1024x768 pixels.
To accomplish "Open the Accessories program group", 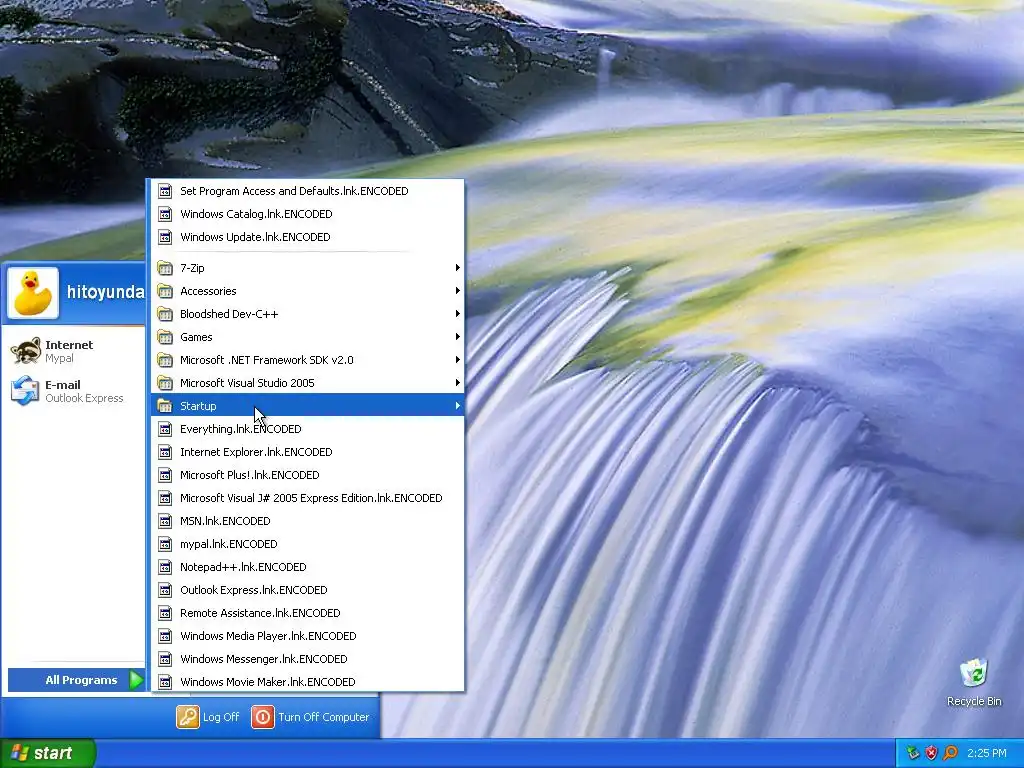I will click(x=308, y=291).
